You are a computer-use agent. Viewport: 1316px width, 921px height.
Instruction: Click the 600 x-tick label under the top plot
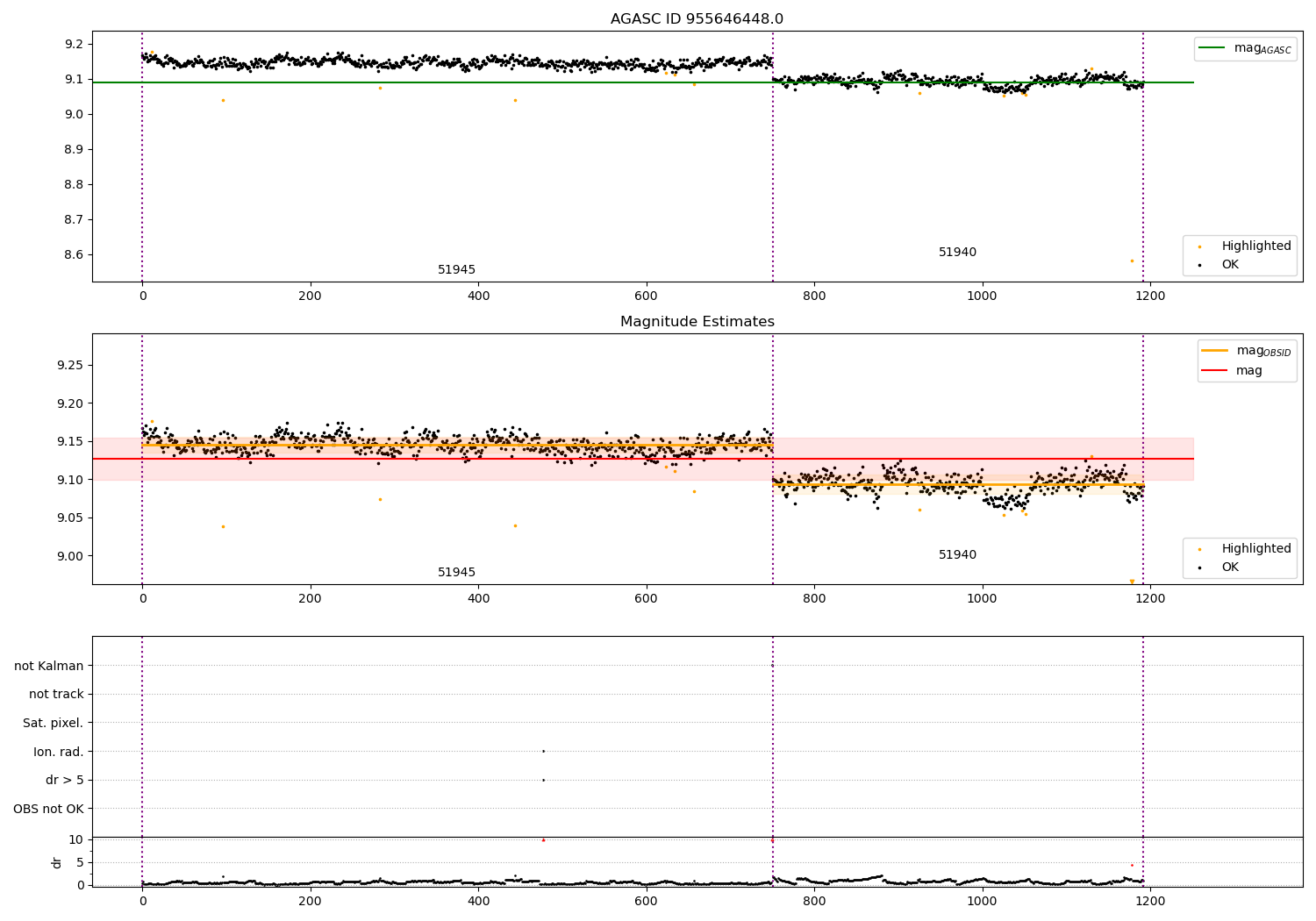(647, 296)
